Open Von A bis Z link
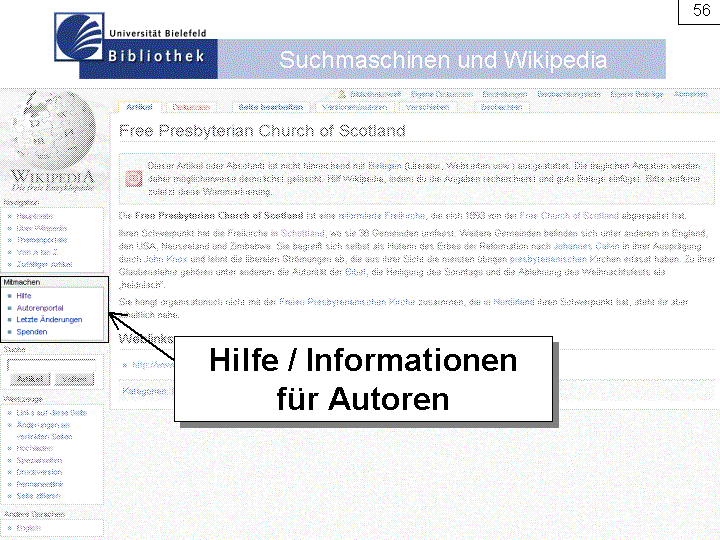 click(x=37, y=252)
